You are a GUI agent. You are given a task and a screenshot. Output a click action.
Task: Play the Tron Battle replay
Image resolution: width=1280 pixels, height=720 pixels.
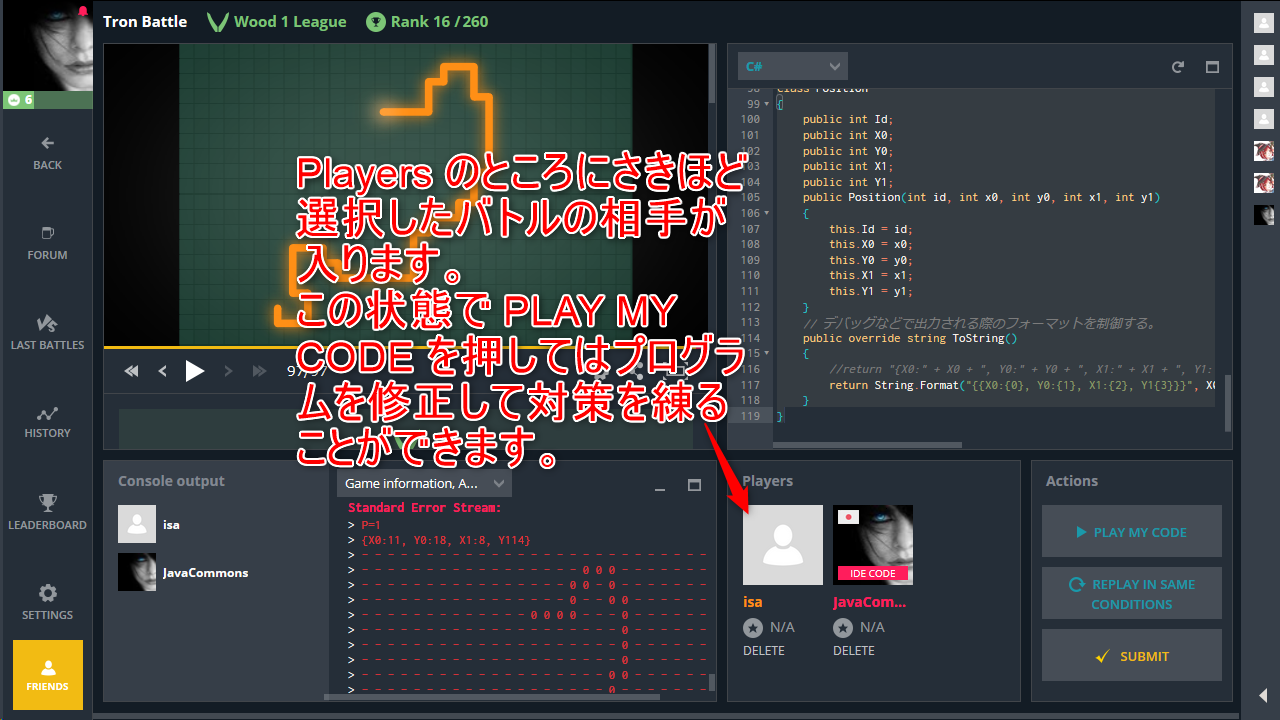195,371
